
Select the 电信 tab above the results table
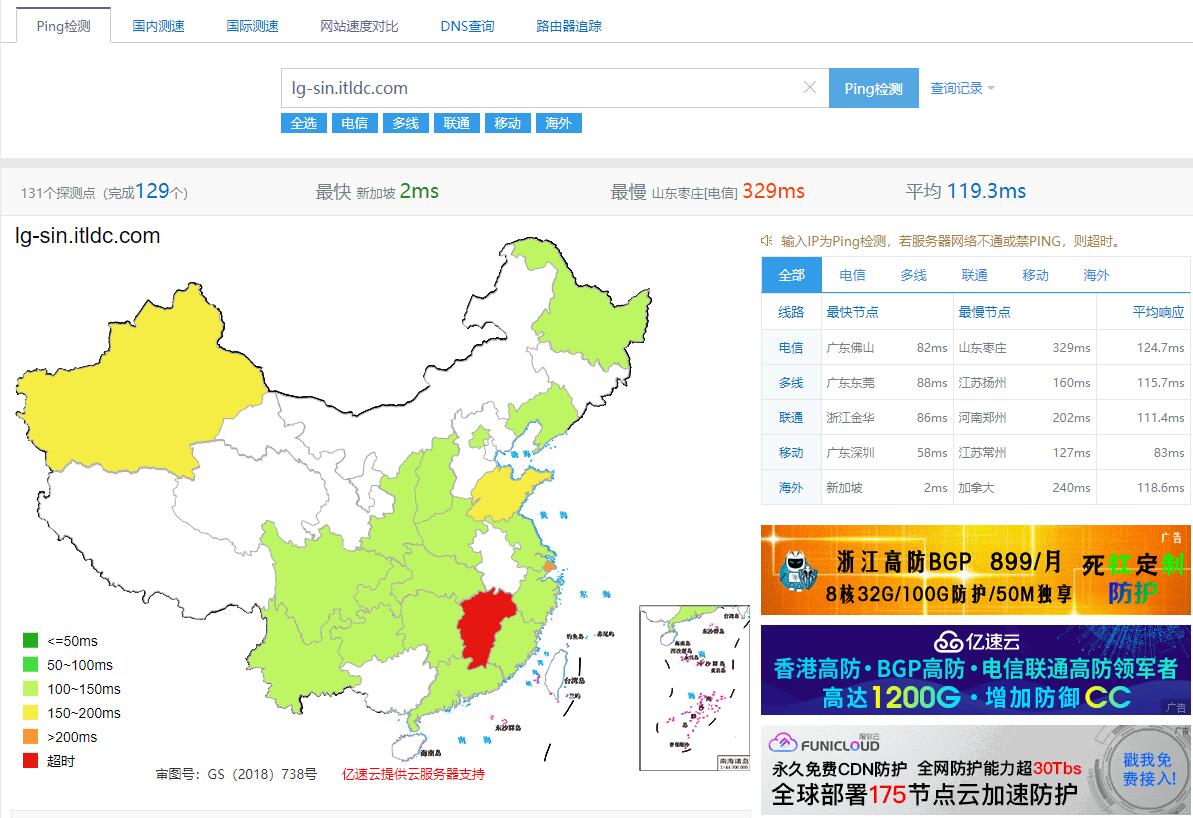pos(852,275)
